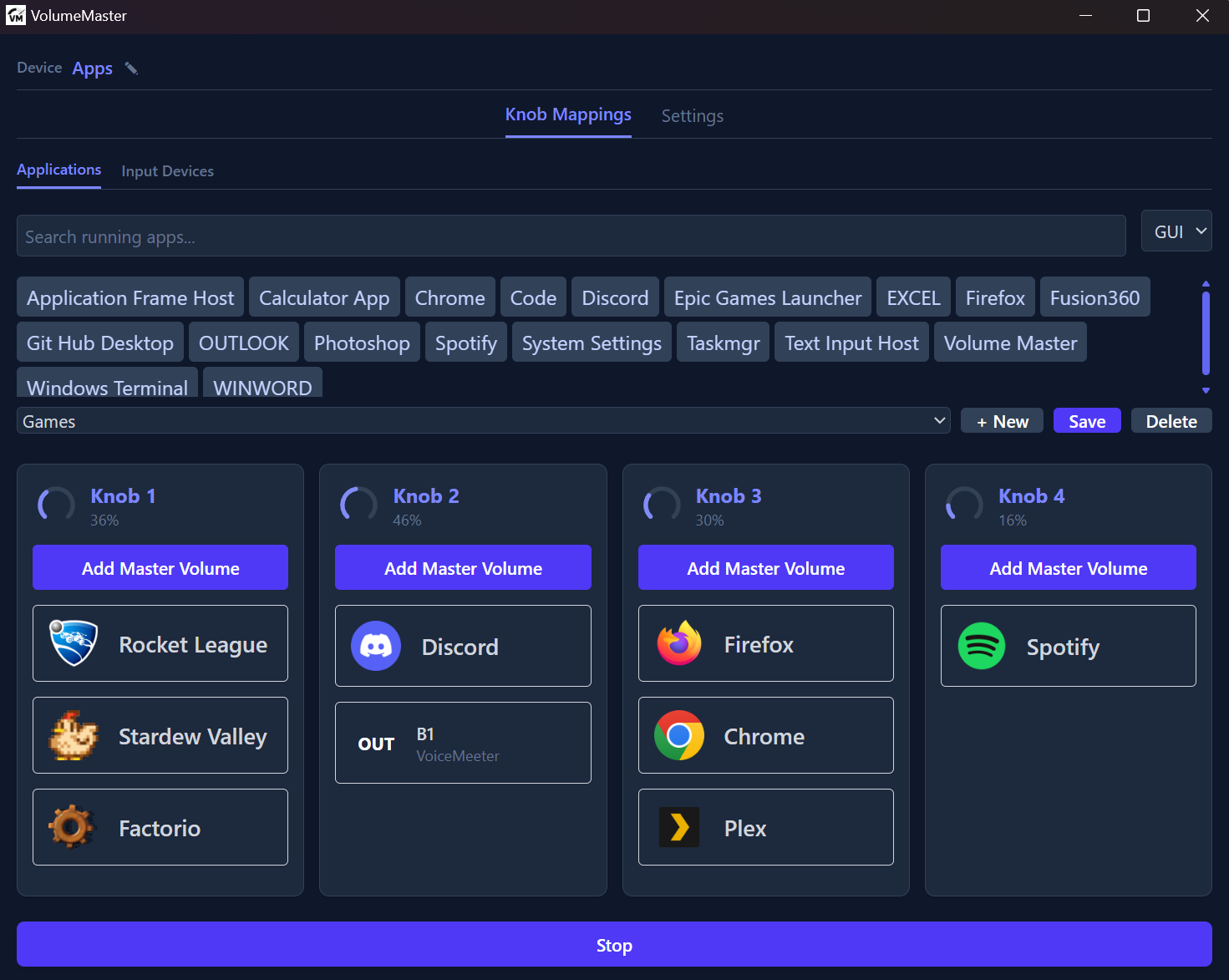
Task: Open the Input Devices tab
Action: pos(167,171)
